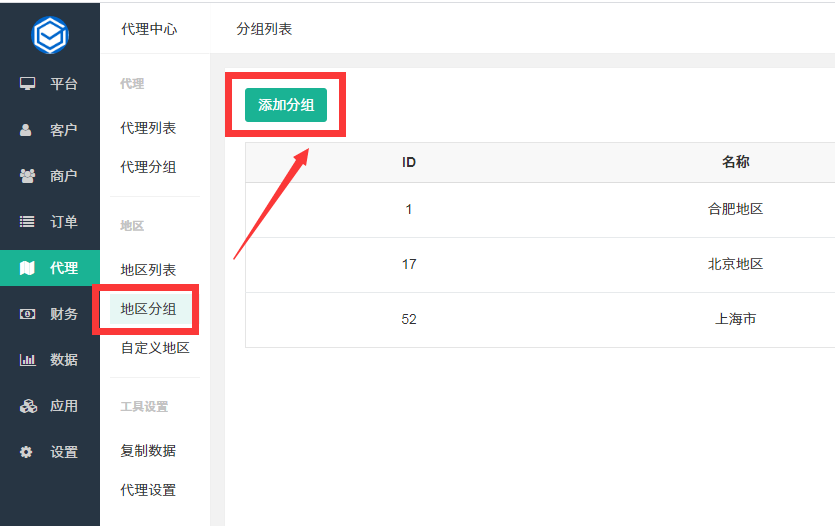
Task: Click the cubes icon beside 应用
Action: coord(28,406)
